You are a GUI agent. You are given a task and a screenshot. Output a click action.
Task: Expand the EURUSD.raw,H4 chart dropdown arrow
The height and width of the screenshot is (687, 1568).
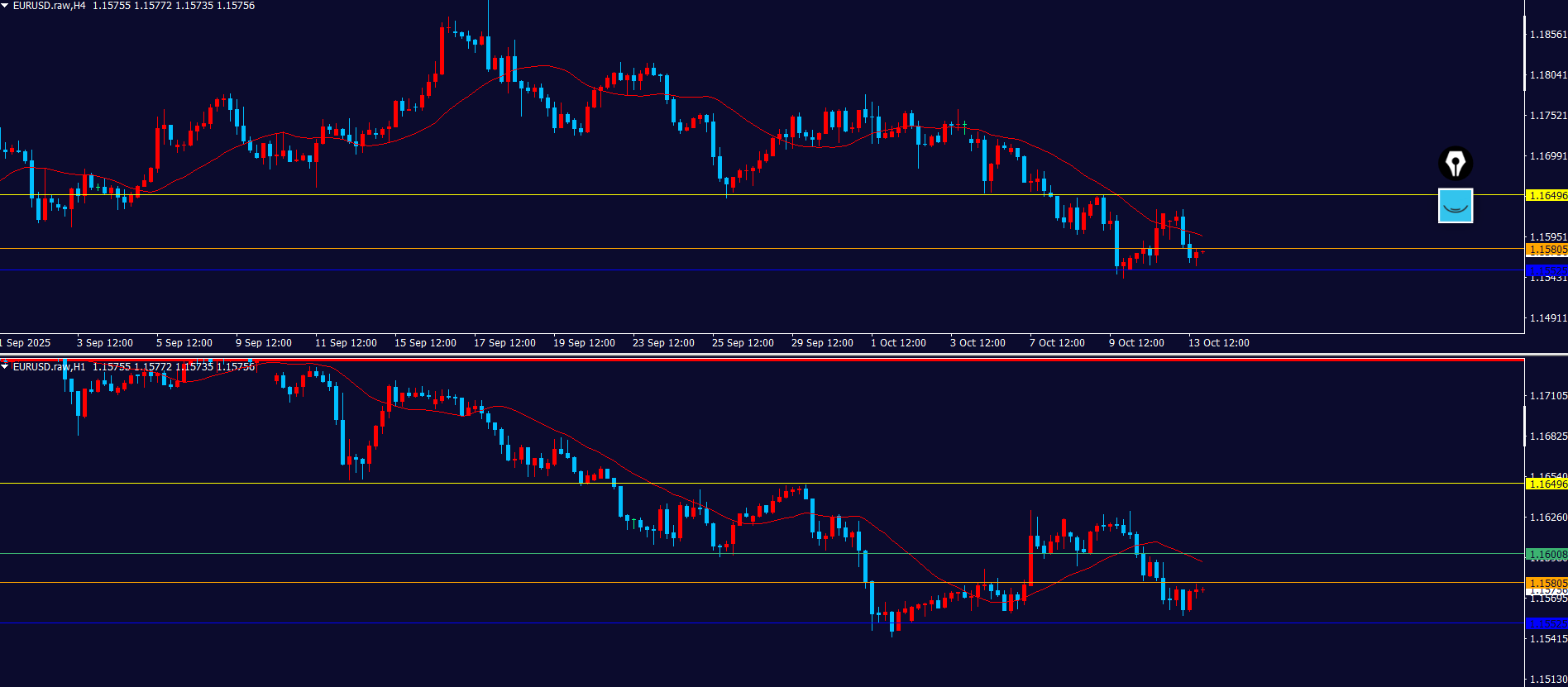[5, 6]
